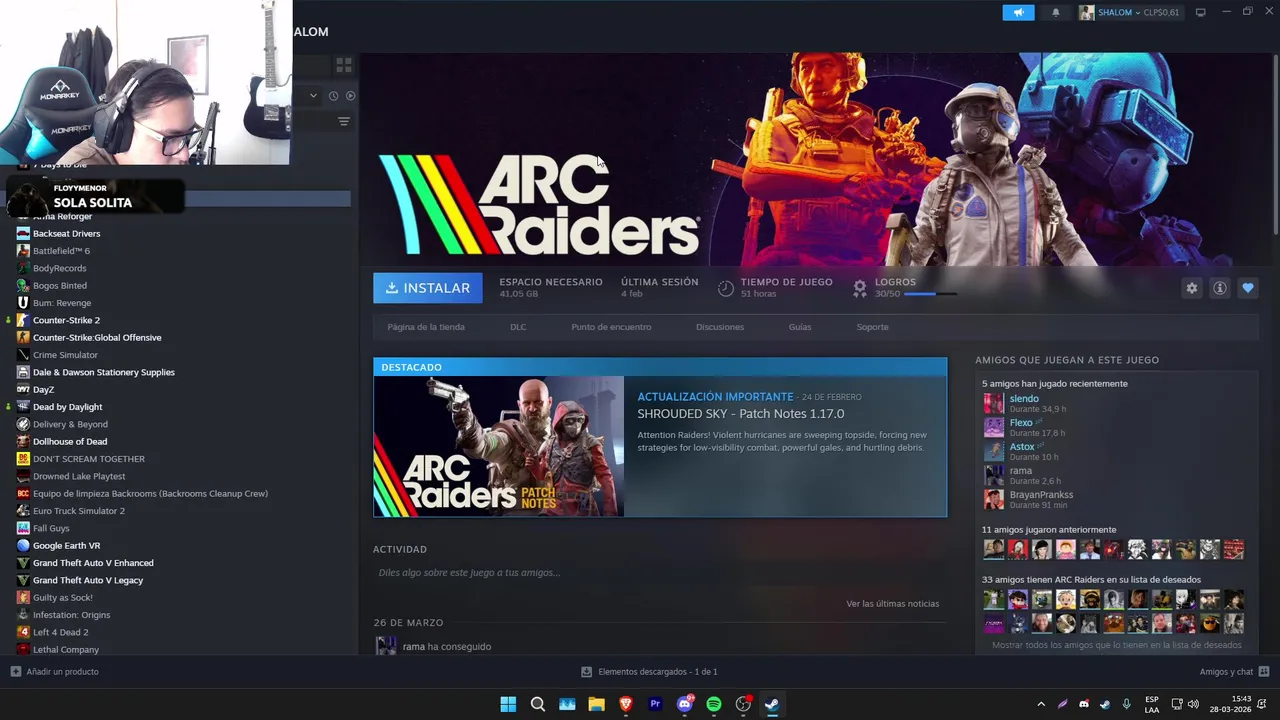Click the DON'T SCREAM TOGETHER game icon
This screenshot has height=720, width=1280.
click(x=23, y=459)
